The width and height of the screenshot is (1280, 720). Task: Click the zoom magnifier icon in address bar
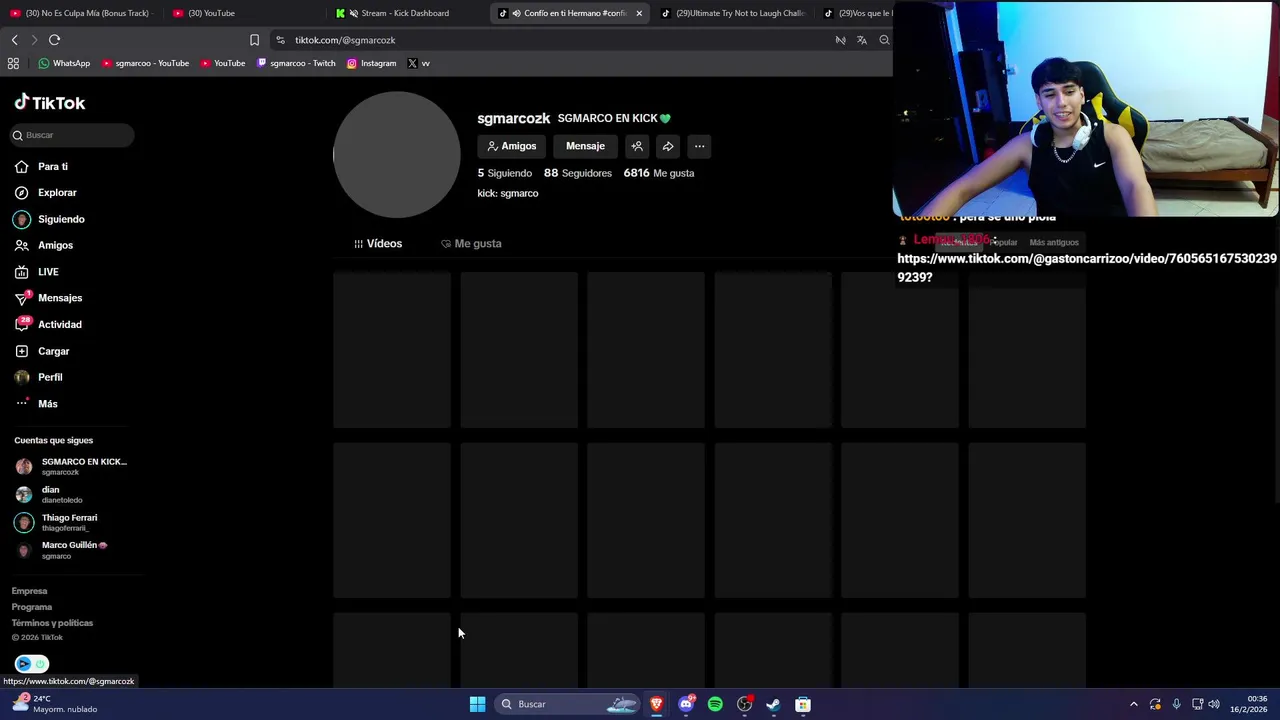coord(884,40)
